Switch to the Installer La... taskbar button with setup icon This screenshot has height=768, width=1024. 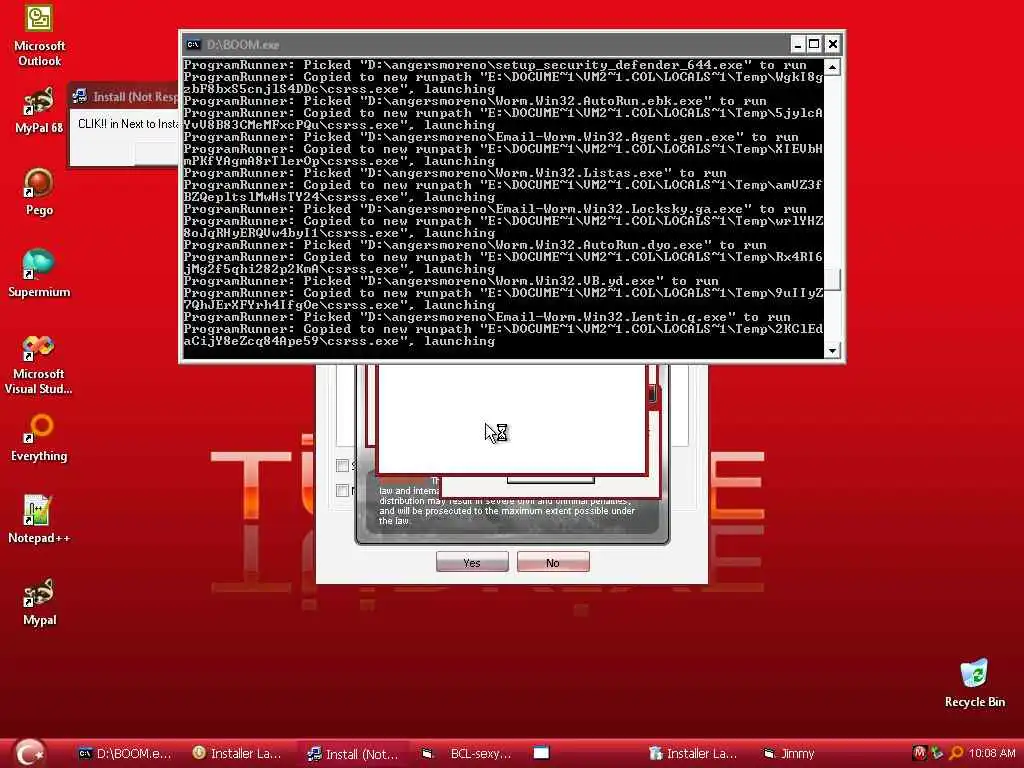[x=693, y=754]
